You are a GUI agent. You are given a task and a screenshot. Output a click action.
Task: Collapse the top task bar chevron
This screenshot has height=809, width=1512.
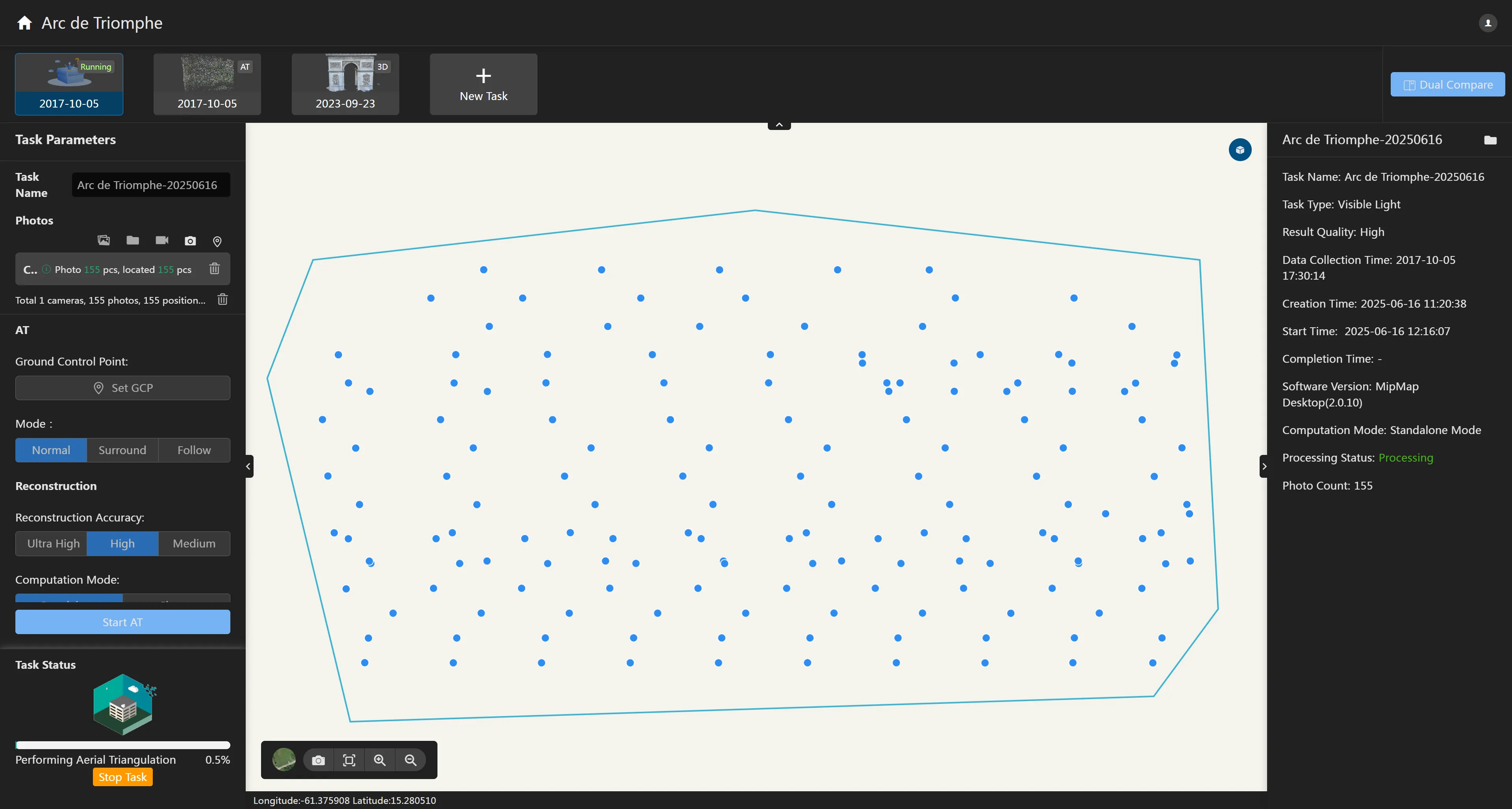pyautogui.click(x=779, y=125)
